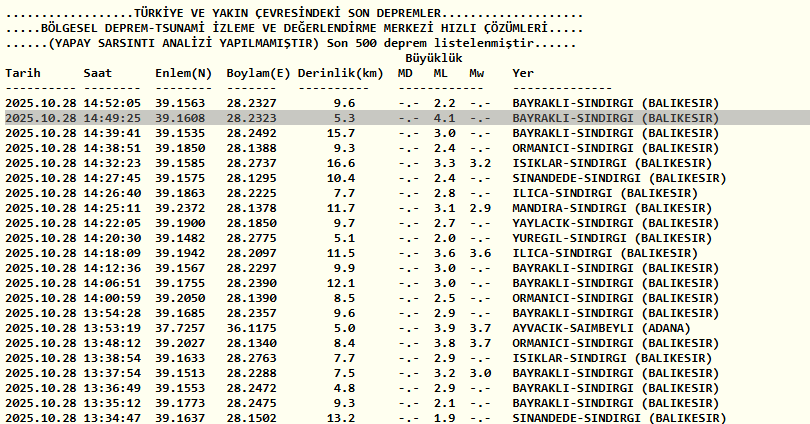Click the Derinlik(km) column header
810x424 pixels.
pyautogui.click(x=340, y=74)
